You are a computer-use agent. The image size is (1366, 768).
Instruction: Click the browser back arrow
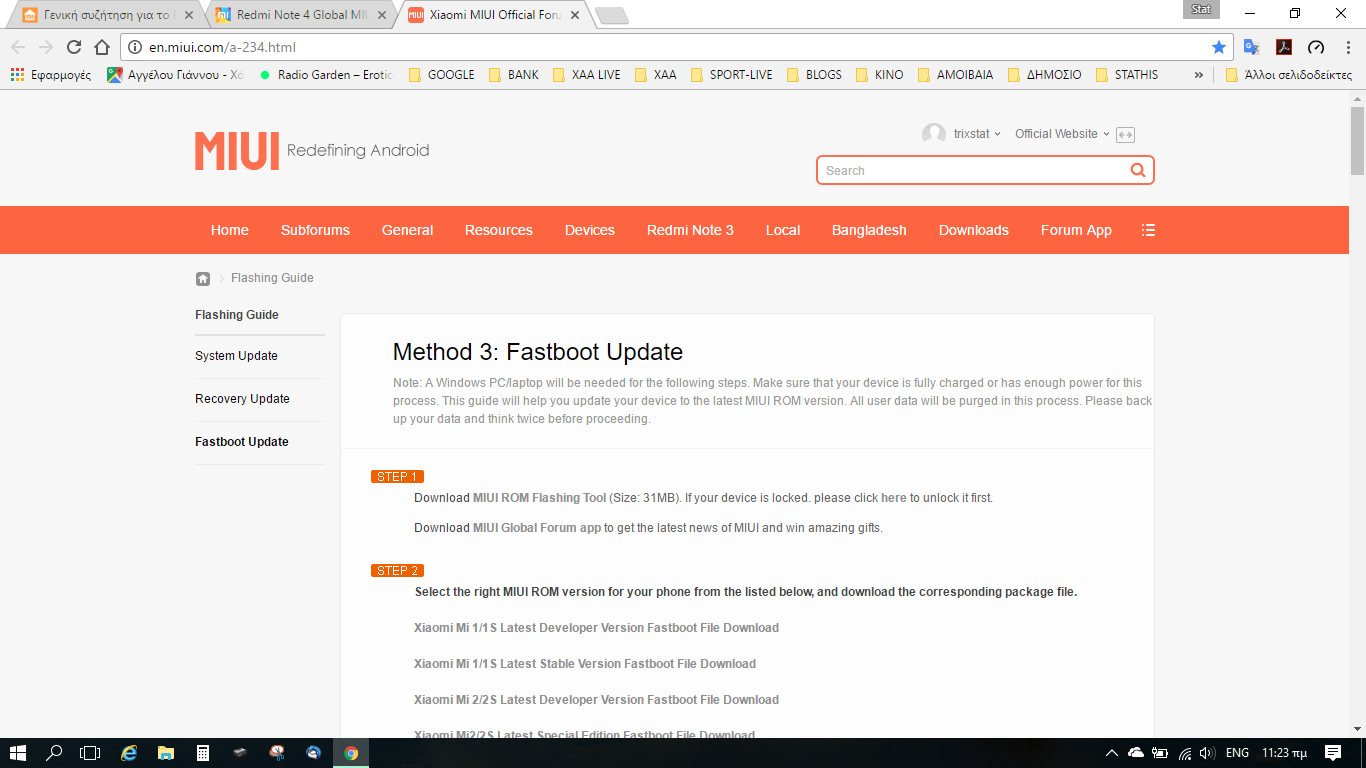point(18,47)
